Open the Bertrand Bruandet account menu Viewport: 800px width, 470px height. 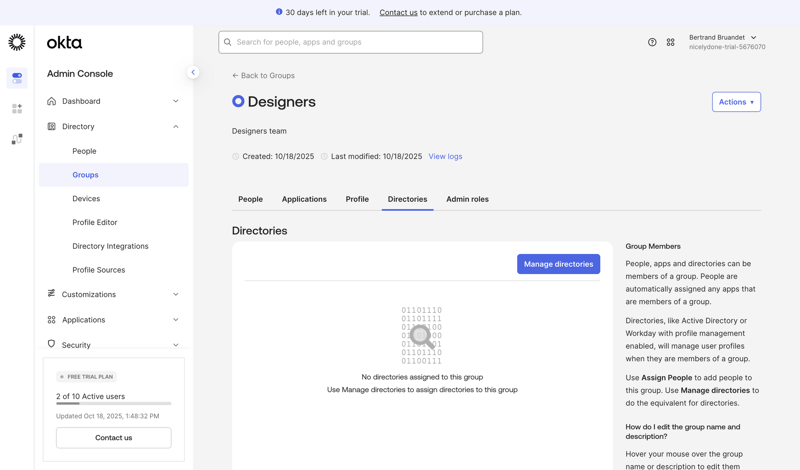723,38
